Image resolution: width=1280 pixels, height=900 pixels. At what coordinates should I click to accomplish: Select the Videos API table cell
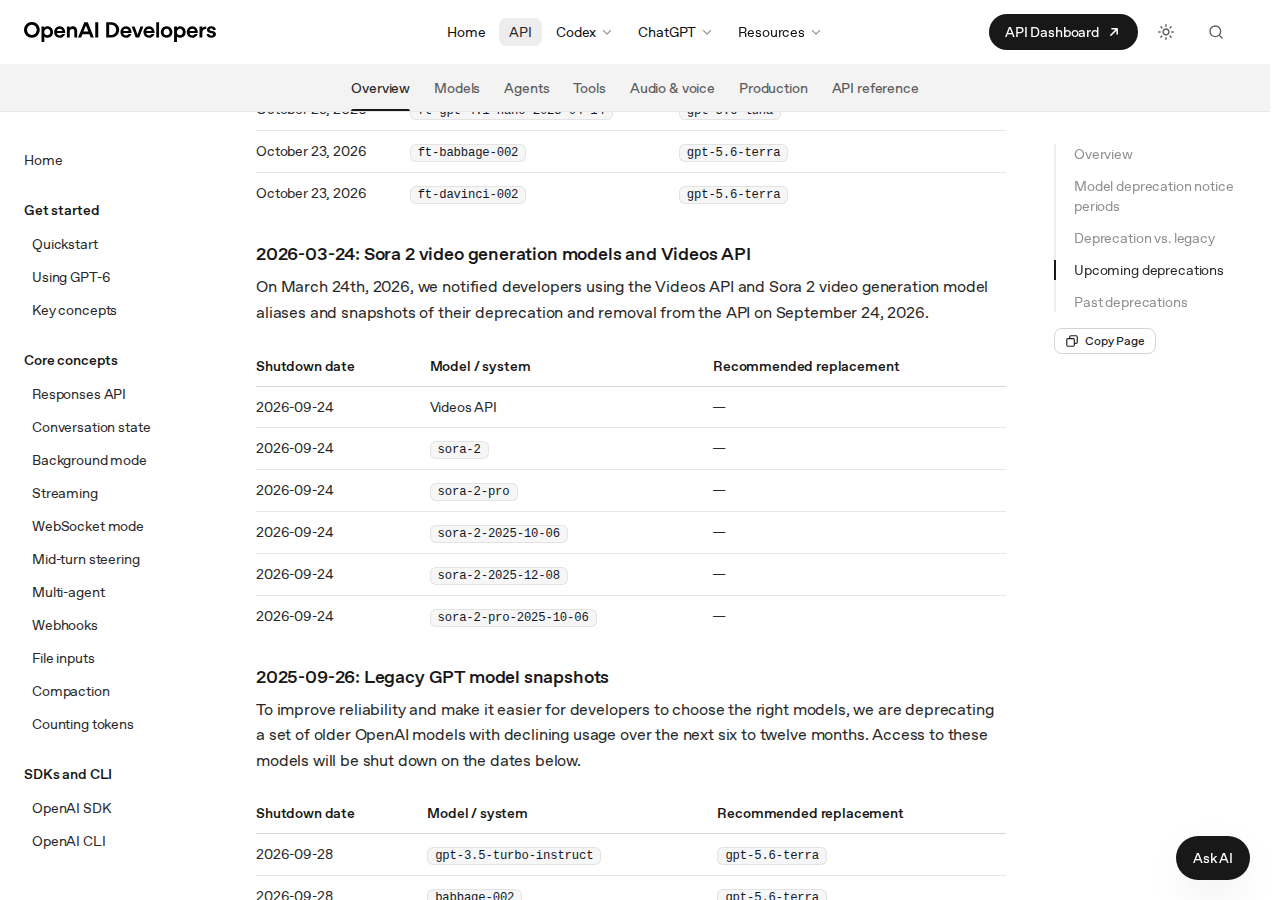coord(463,407)
